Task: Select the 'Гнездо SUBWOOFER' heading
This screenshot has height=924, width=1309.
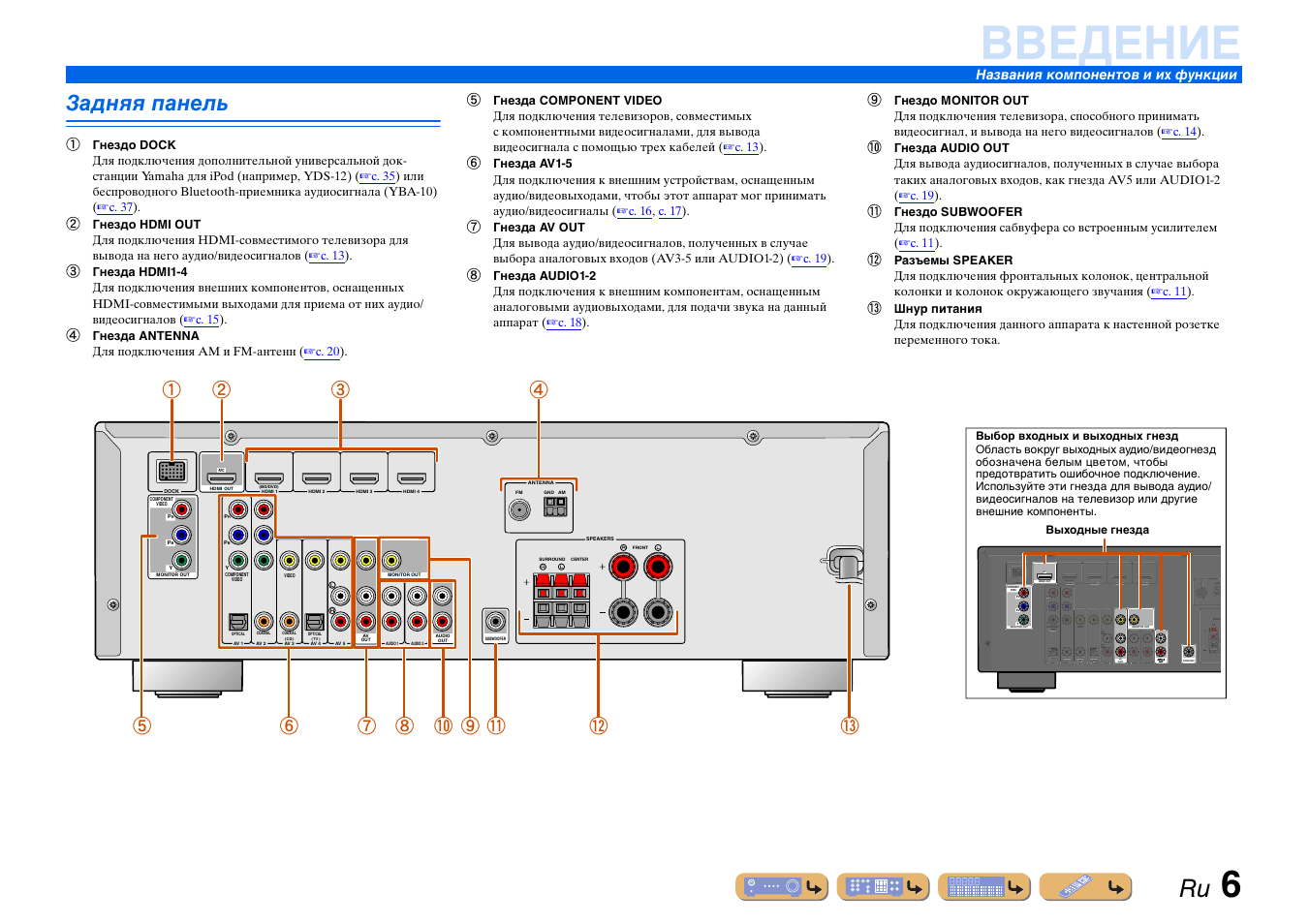Action: point(958,212)
